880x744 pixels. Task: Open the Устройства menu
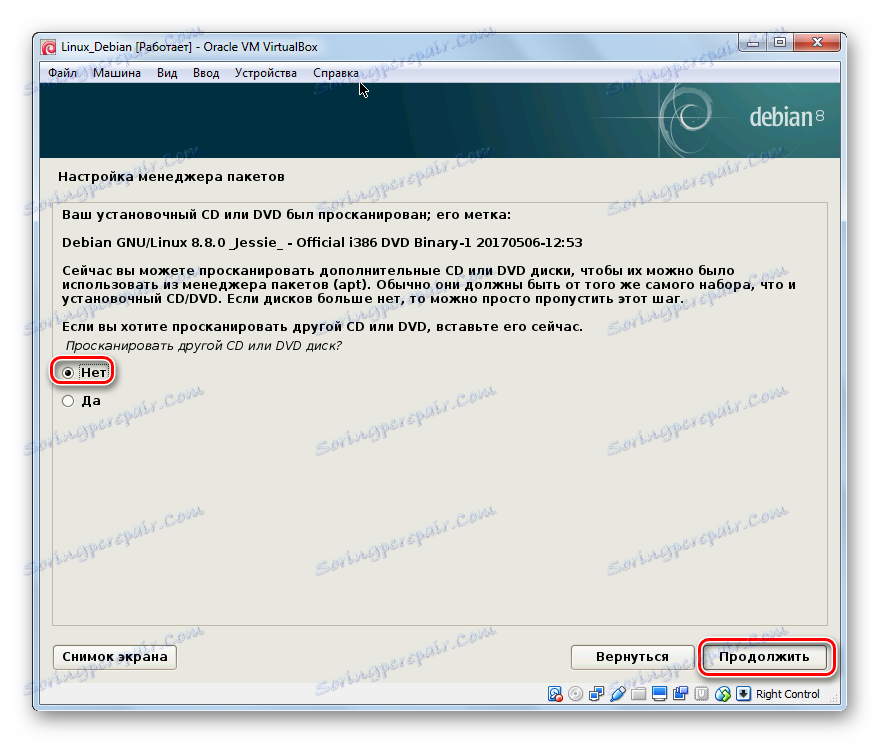[x=265, y=73]
